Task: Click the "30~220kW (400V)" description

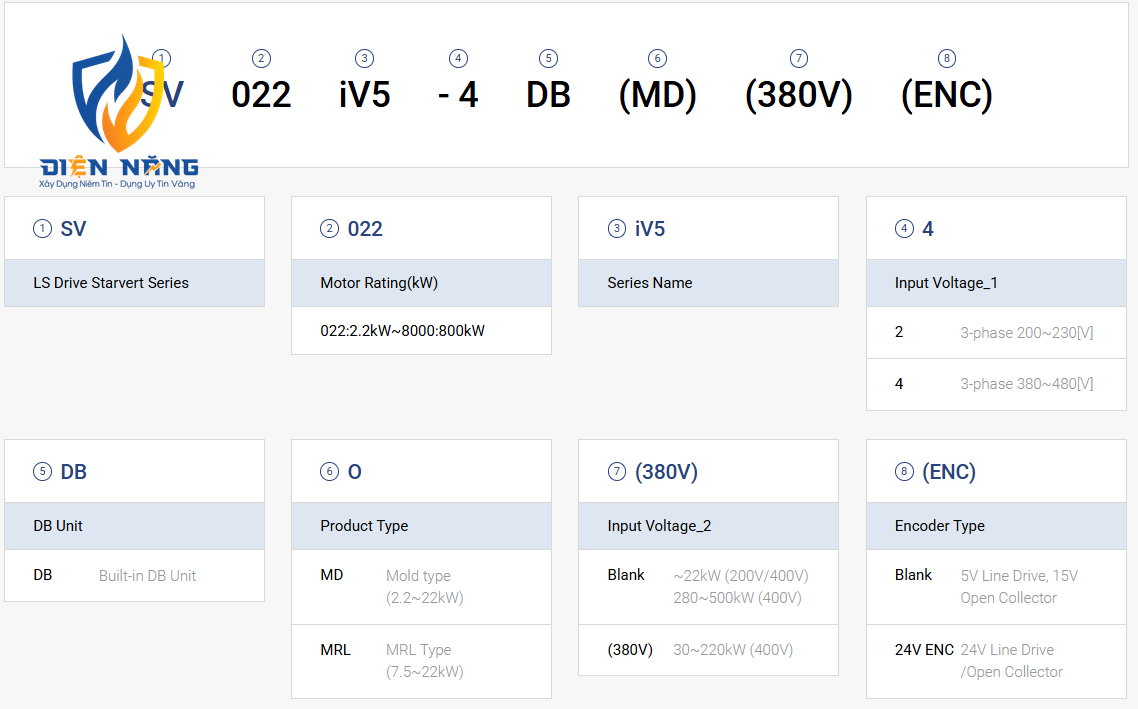Action: [x=733, y=649]
